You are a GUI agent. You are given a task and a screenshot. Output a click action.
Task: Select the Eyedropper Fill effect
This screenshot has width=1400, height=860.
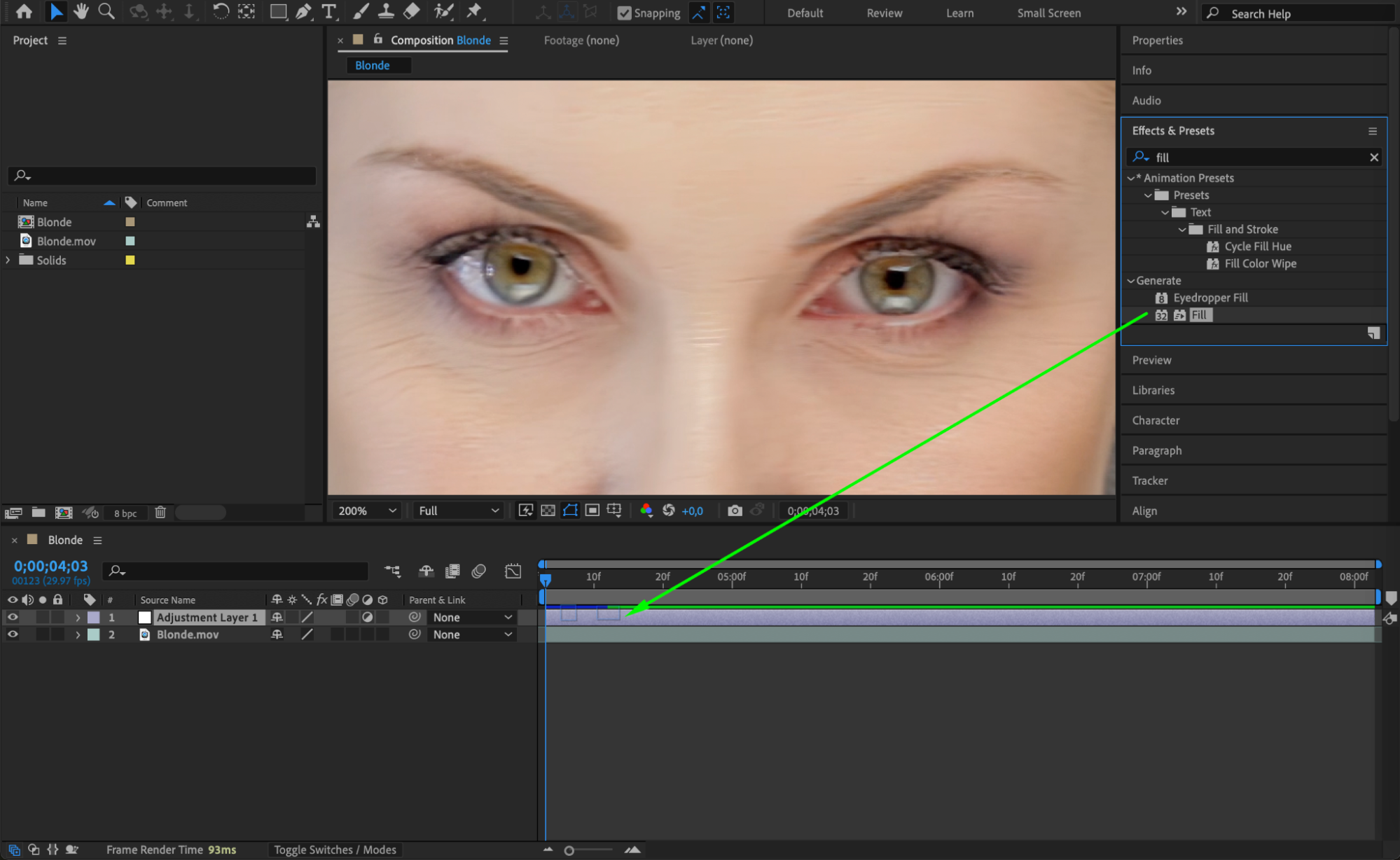(x=1210, y=298)
